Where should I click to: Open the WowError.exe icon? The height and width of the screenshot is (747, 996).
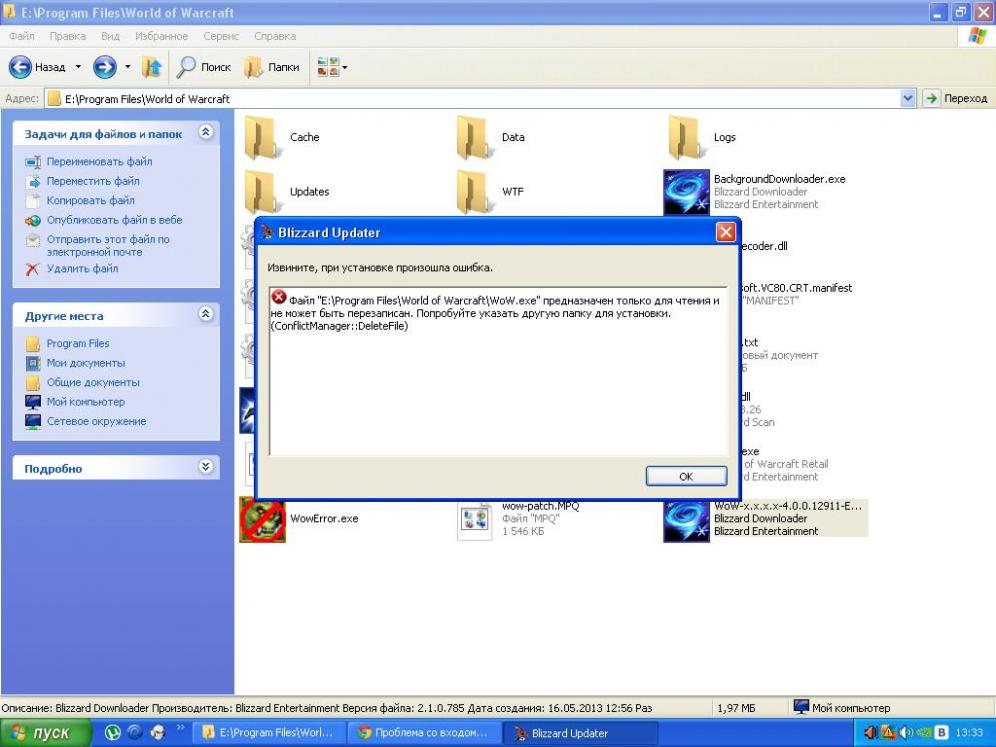262,519
